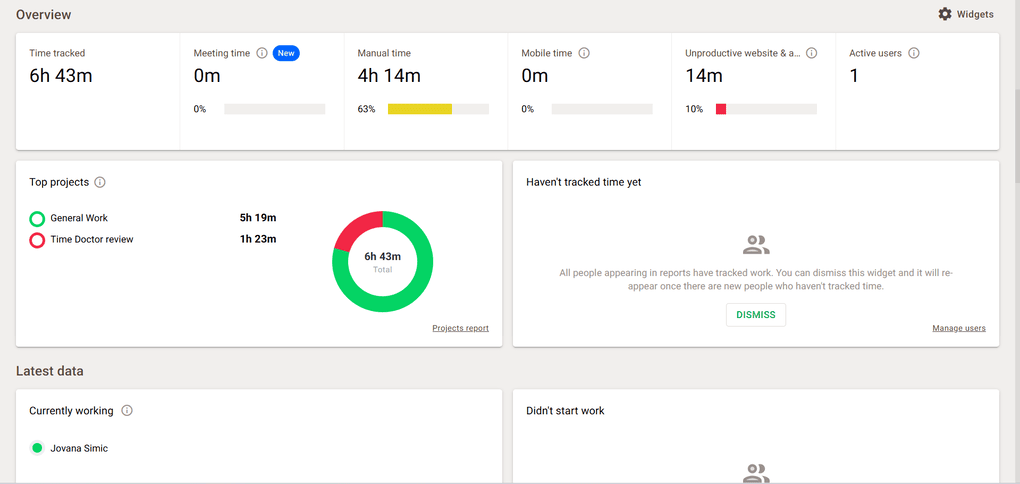Click the Jovana Simic user name
This screenshot has height=484, width=1020.
[81, 448]
